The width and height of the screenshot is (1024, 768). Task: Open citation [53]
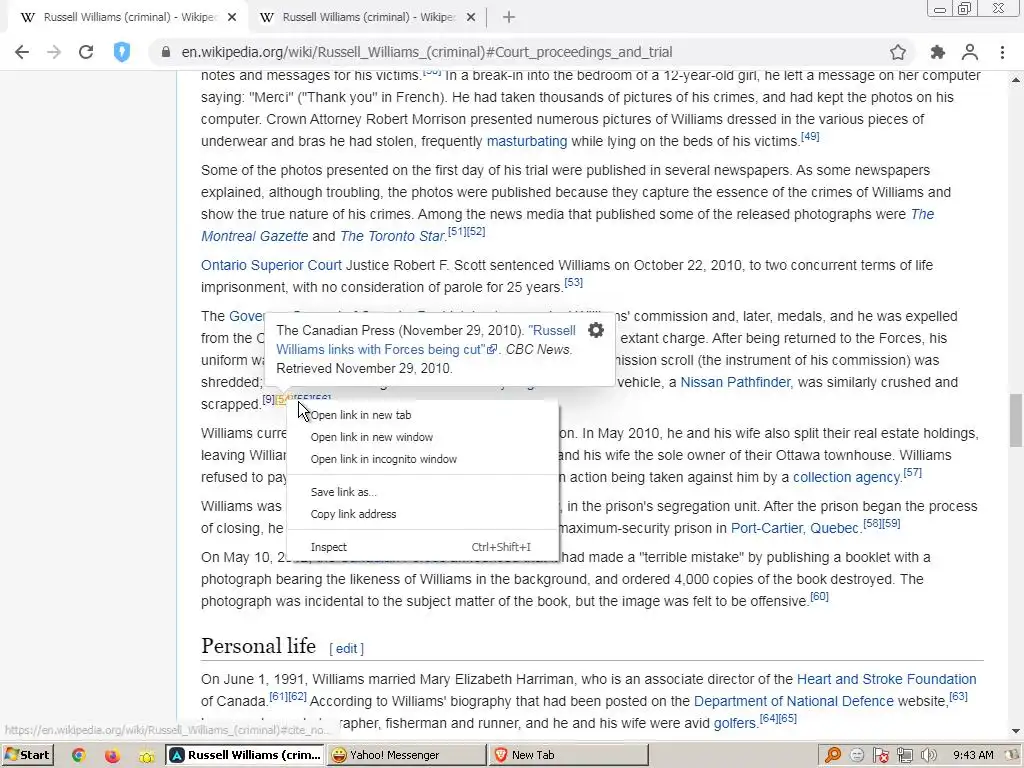click(573, 283)
